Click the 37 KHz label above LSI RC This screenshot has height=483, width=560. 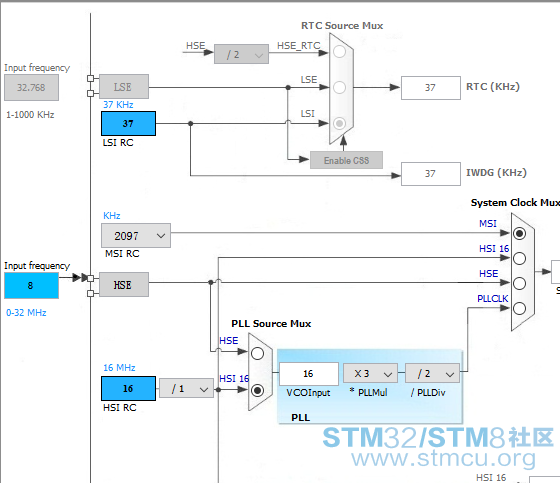[x=118, y=105]
